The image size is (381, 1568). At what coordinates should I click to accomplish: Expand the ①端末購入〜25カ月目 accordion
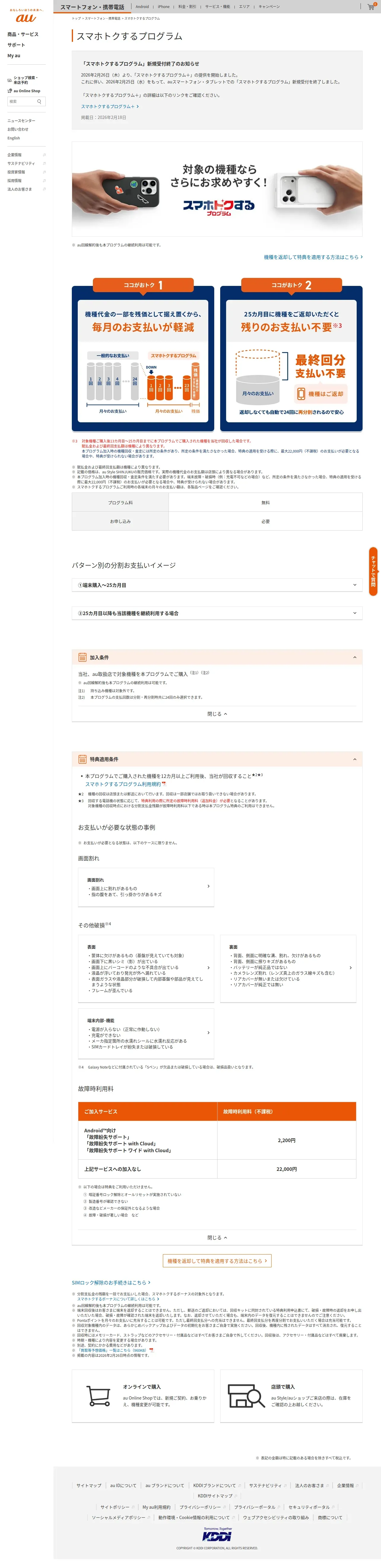pyautogui.click(x=217, y=585)
